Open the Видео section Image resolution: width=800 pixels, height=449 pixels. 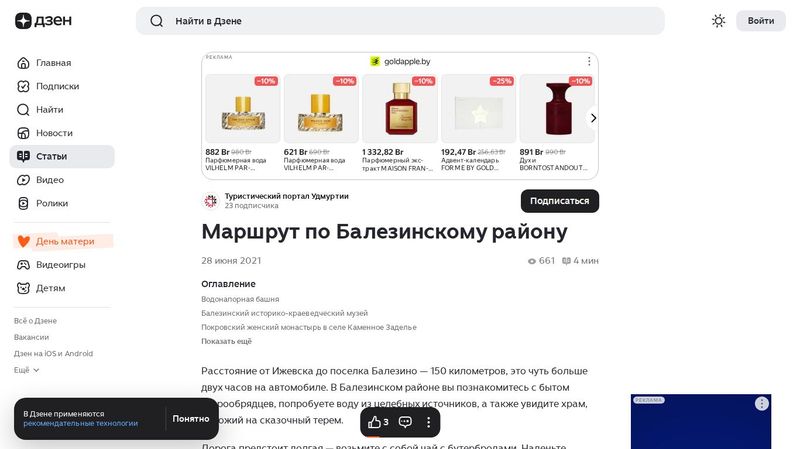50,180
